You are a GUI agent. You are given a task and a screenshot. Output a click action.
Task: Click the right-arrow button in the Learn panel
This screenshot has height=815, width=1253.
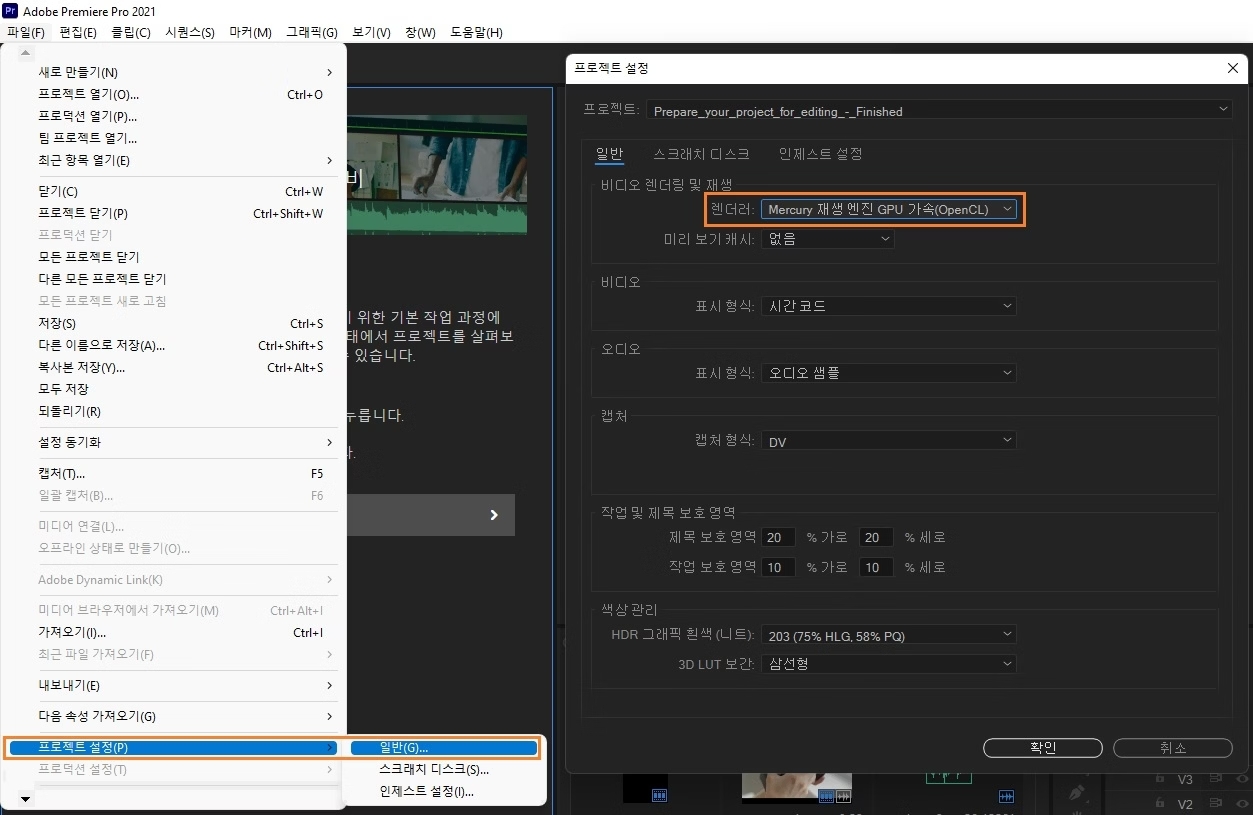tap(494, 515)
